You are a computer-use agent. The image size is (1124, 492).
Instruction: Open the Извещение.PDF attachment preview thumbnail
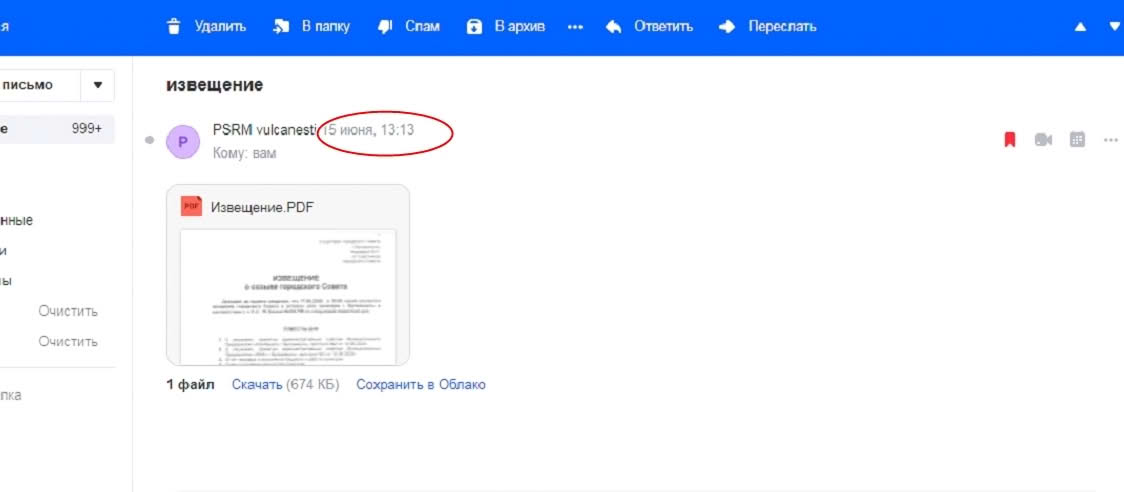pos(288,295)
